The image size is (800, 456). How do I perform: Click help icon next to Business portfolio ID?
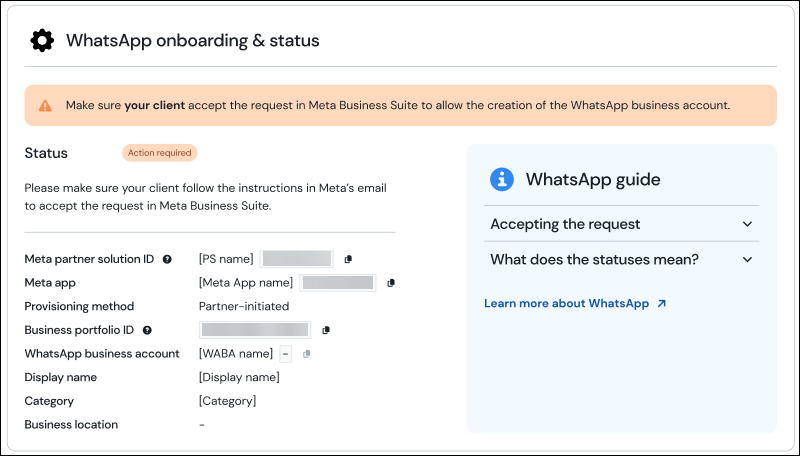(147, 330)
